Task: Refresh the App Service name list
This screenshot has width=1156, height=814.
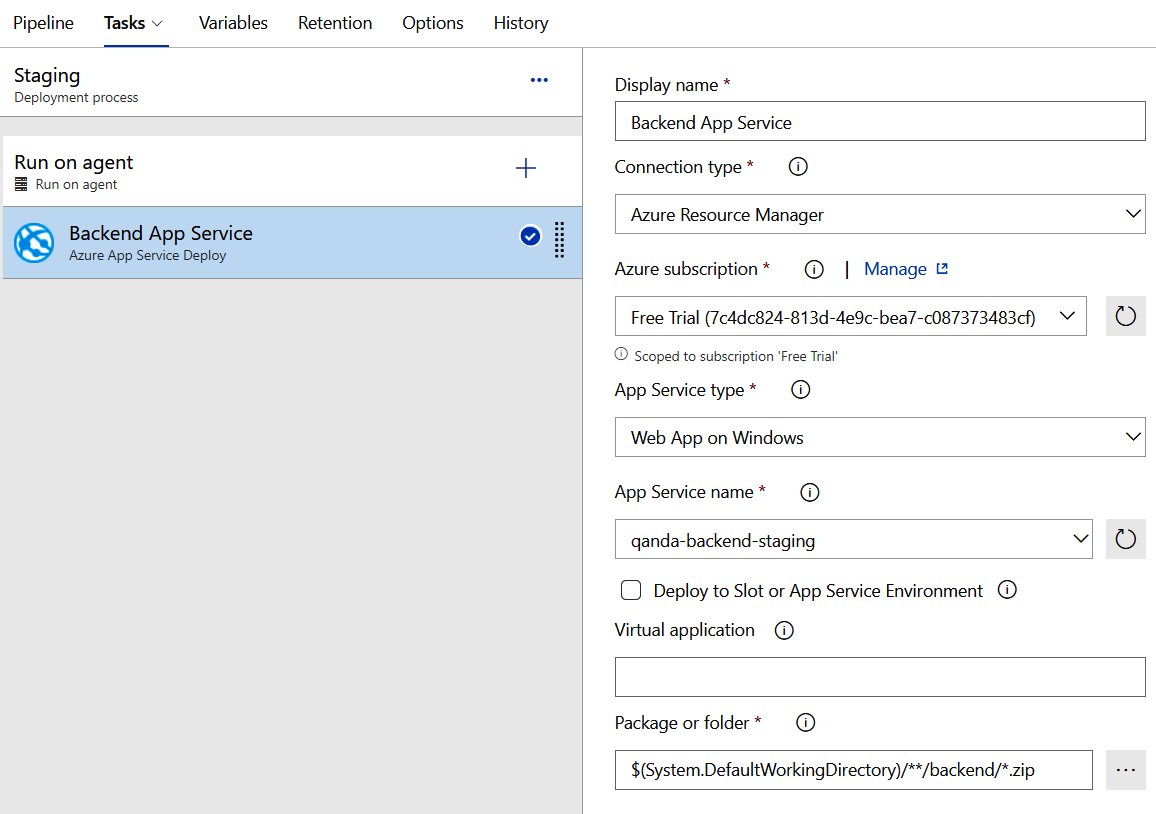Action: coord(1125,540)
